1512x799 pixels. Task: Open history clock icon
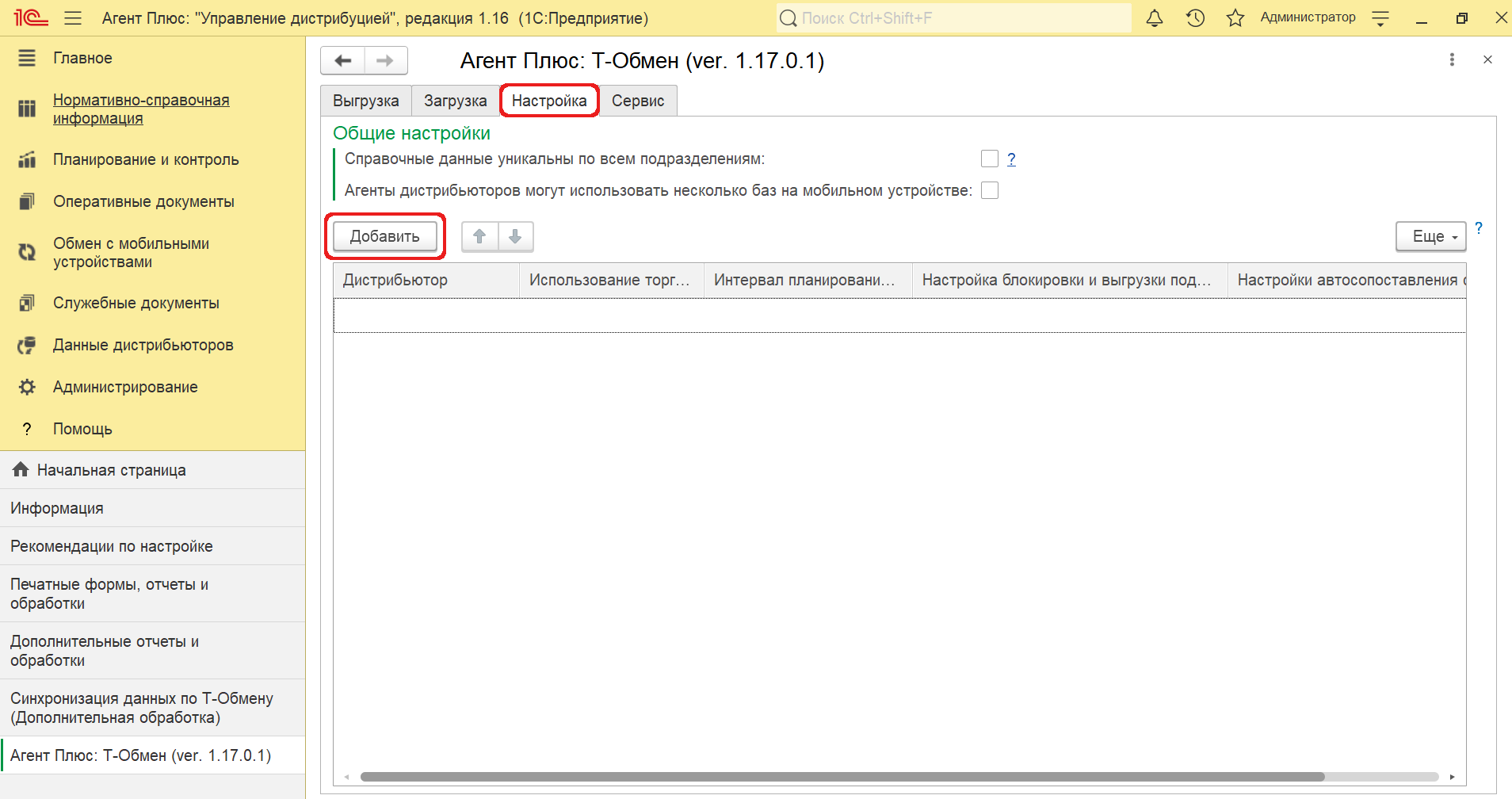coord(1195,17)
